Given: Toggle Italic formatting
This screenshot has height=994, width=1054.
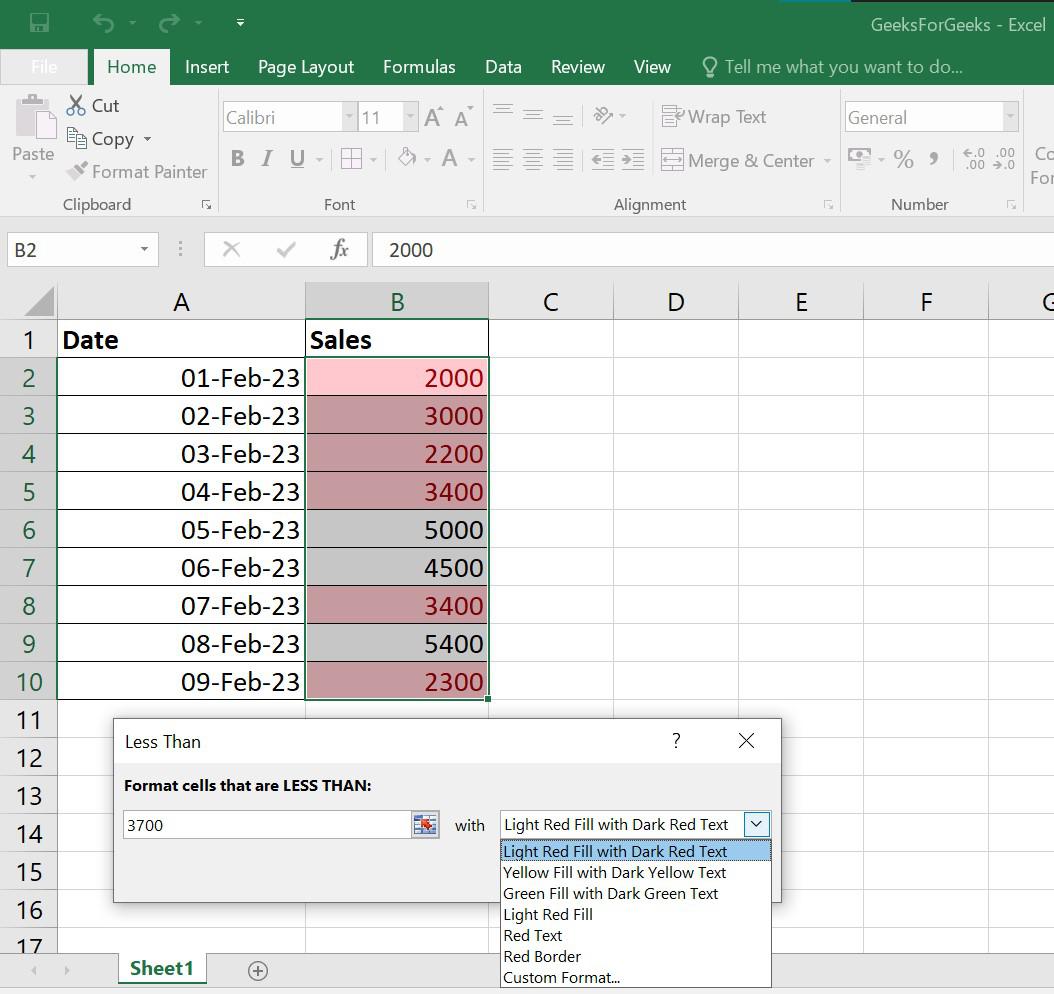Looking at the screenshot, I should 267,158.
